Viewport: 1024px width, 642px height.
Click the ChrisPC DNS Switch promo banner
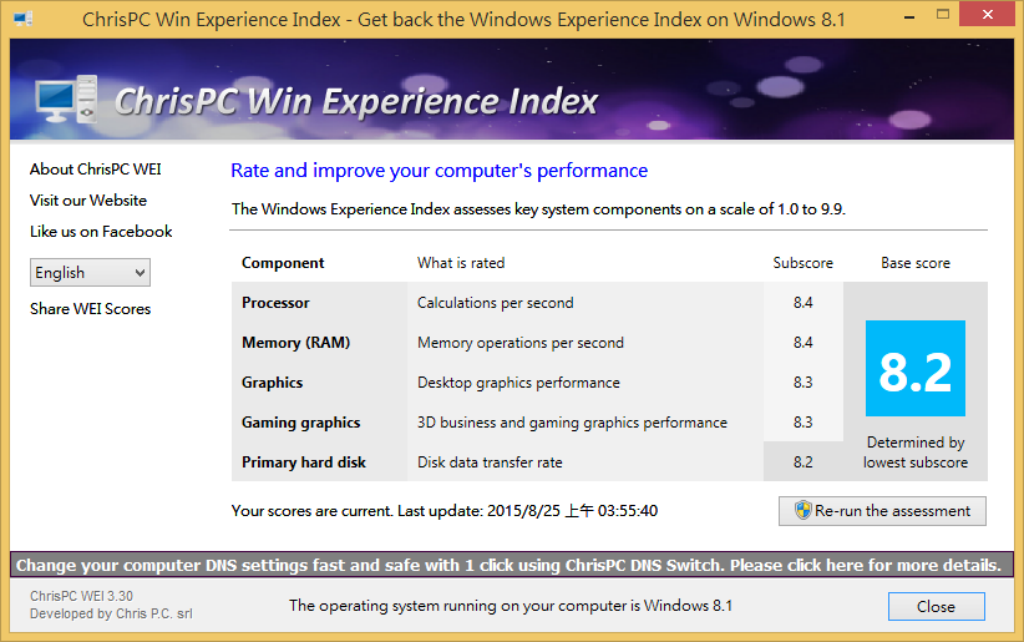pos(511,565)
